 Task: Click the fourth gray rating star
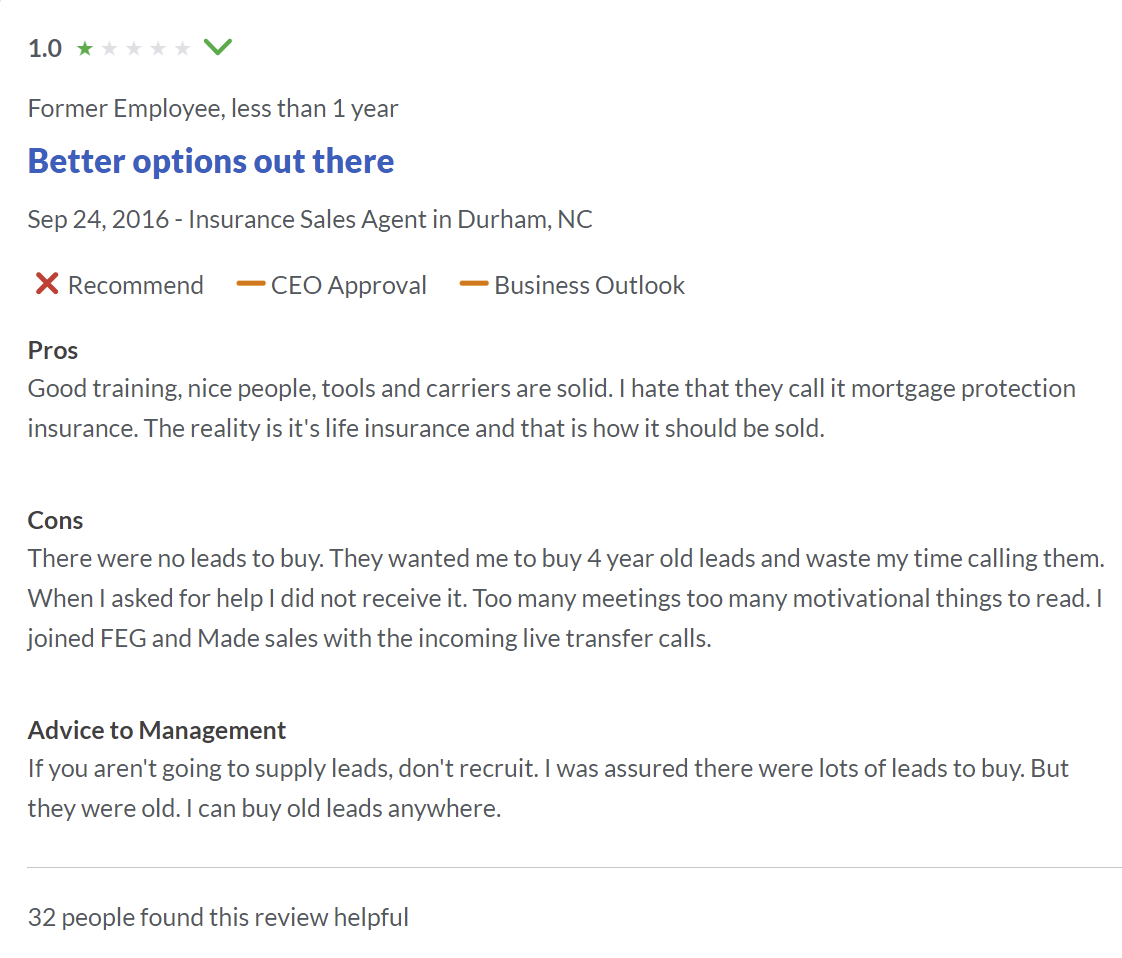point(158,48)
